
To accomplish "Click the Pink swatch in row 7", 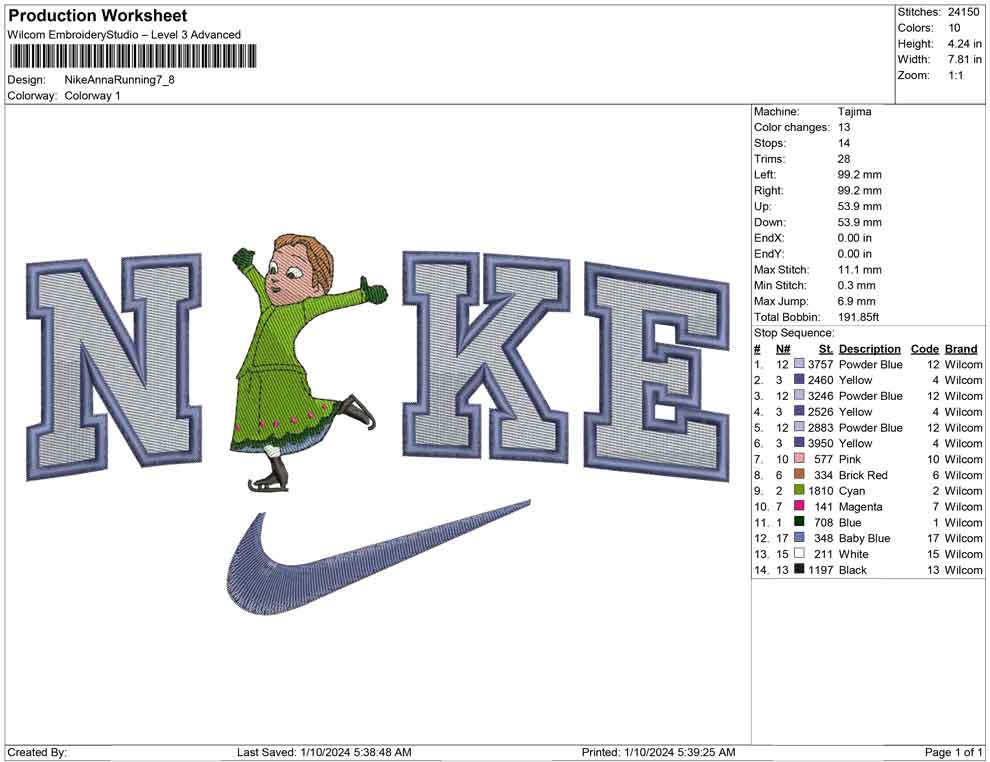I will (799, 459).
